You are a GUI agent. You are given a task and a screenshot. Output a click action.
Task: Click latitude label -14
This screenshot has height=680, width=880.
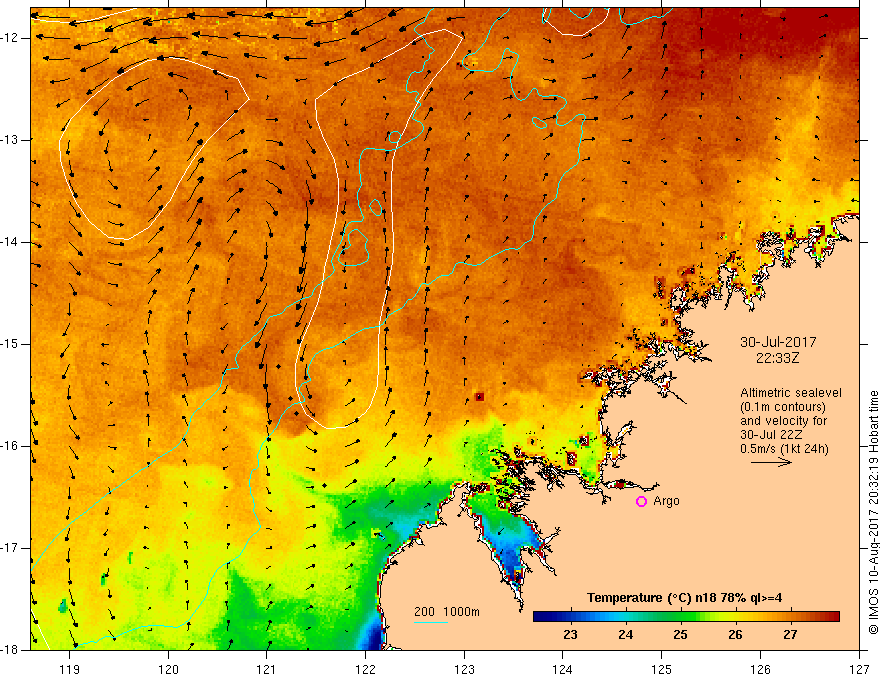[10, 242]
